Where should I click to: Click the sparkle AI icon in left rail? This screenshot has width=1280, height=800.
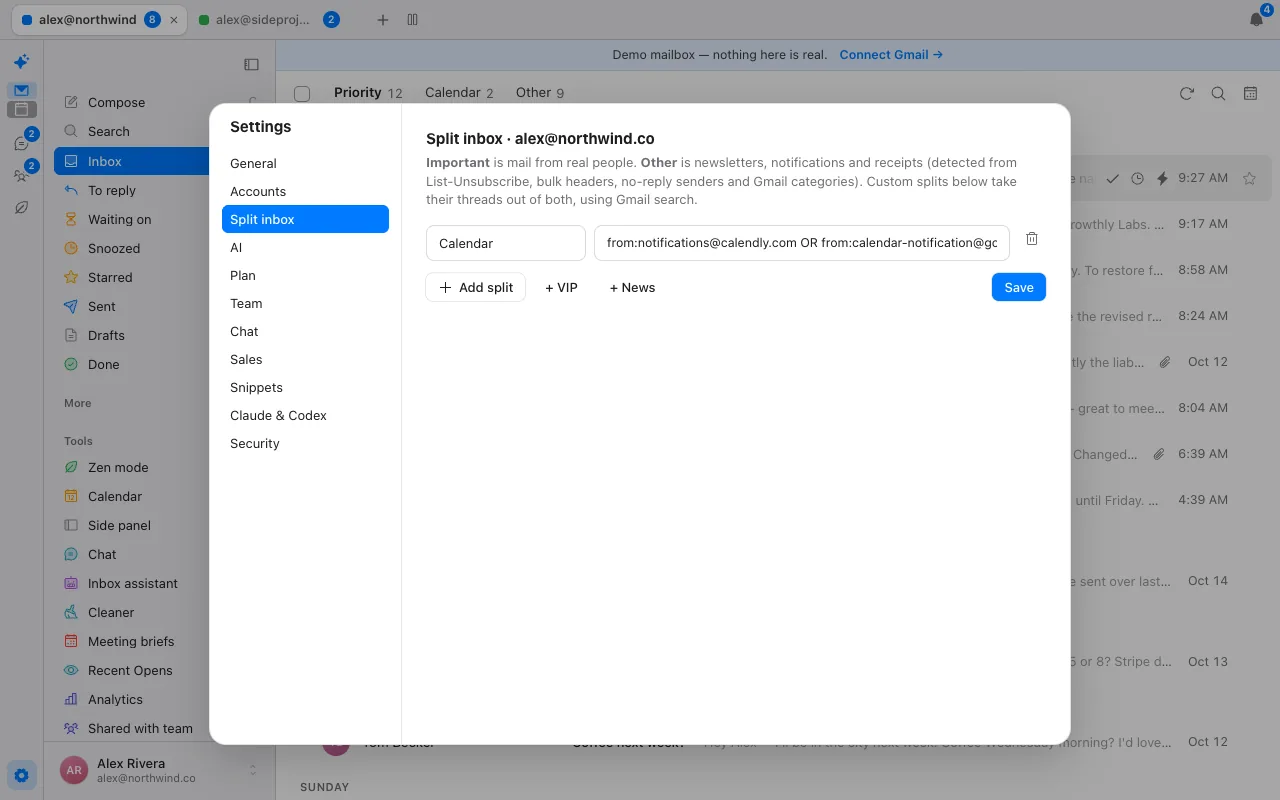pyautogui.click(x=21, y=61)
